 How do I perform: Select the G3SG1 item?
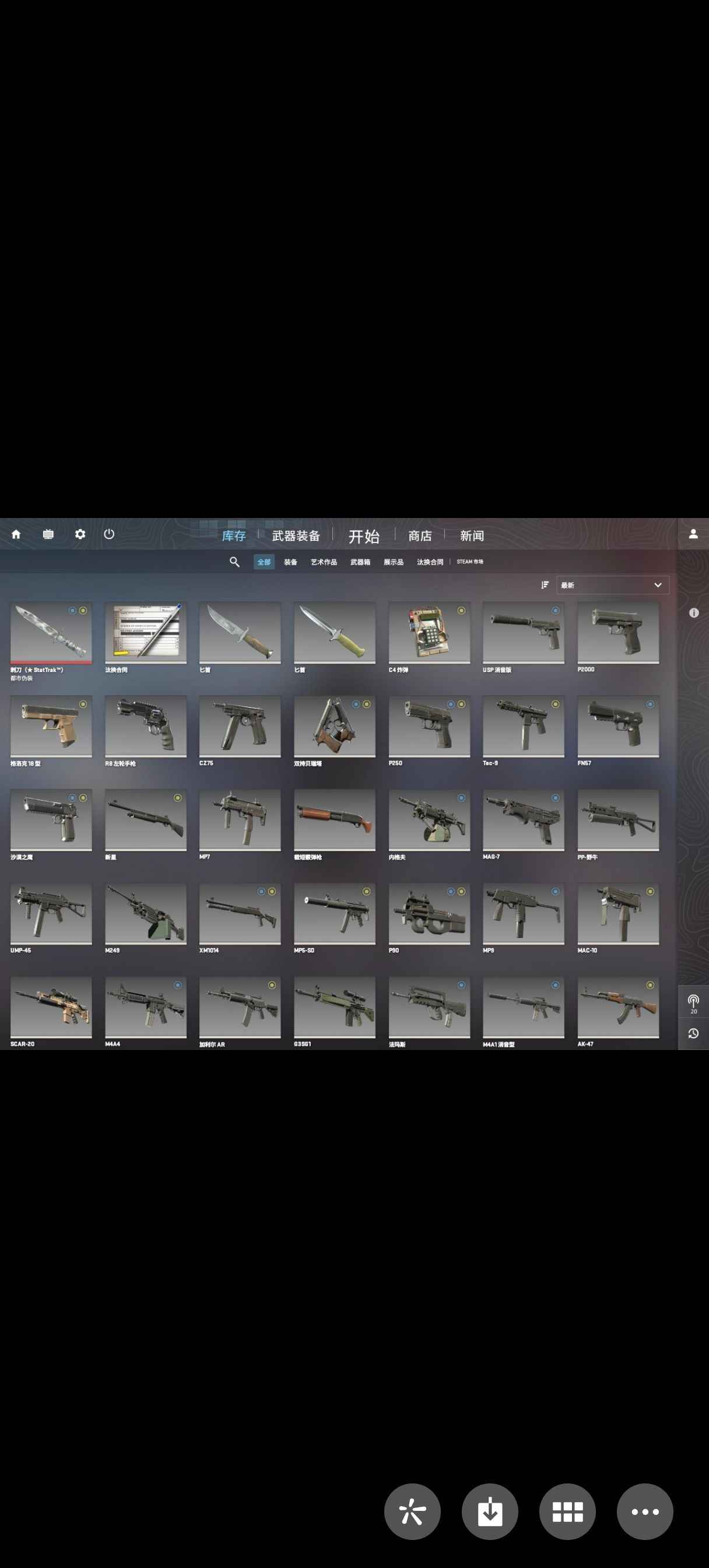[335, 1012]
